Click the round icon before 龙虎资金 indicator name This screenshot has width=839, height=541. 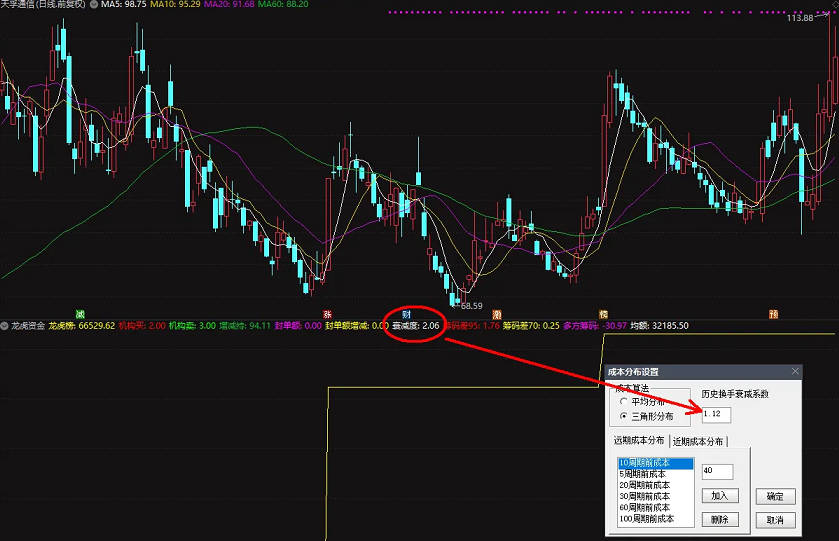pyautogui.click(x=4, y=325)
